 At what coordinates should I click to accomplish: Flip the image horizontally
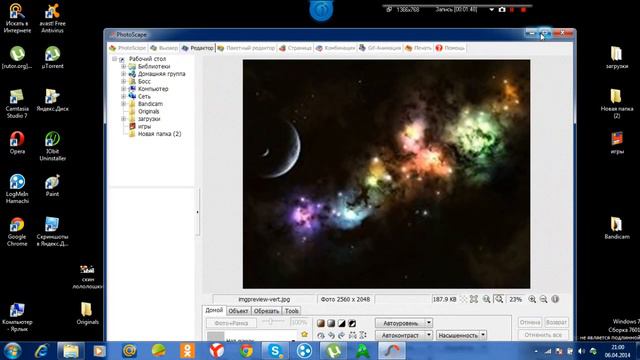point(352,335)
